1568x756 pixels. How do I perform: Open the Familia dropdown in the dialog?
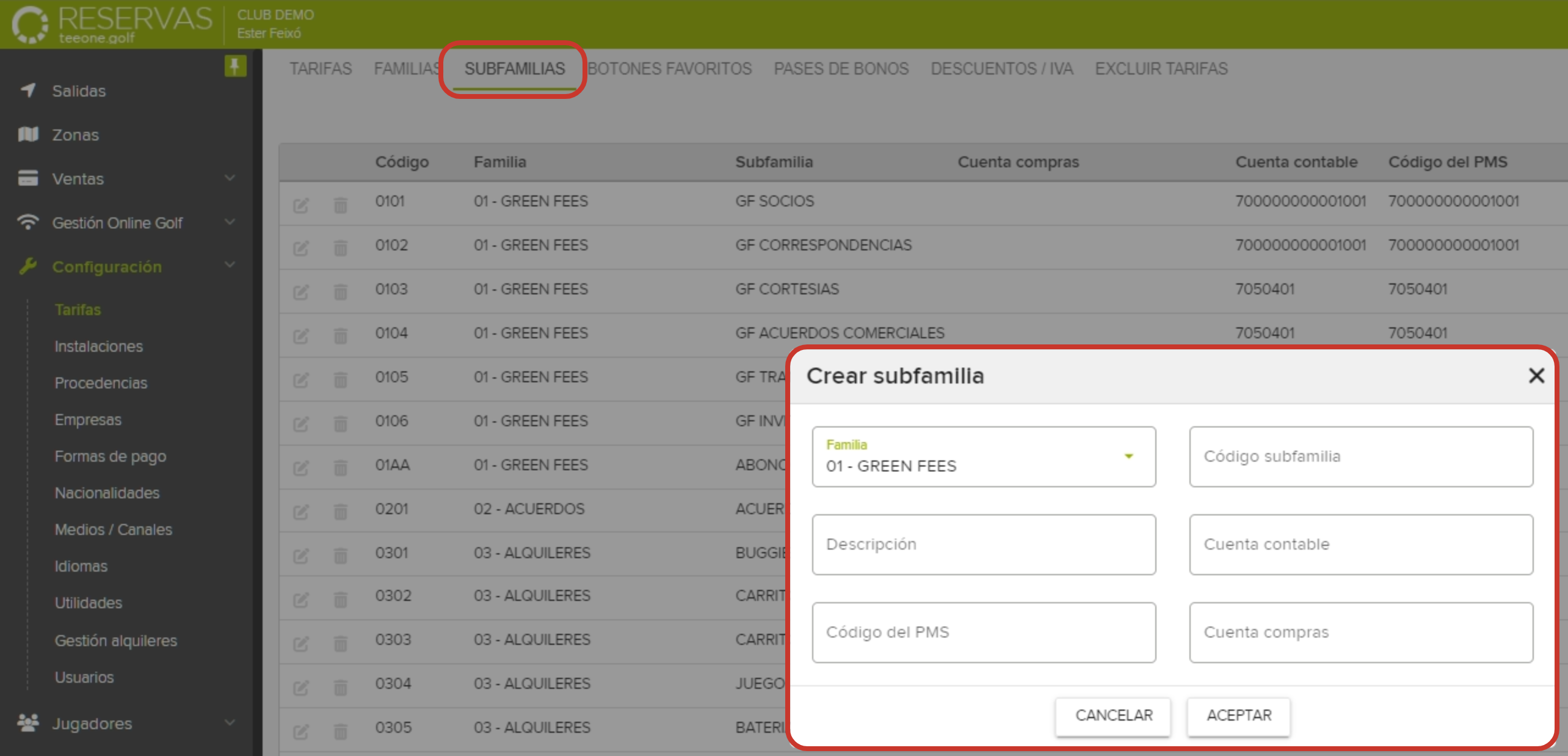[x=1127, y=456]
